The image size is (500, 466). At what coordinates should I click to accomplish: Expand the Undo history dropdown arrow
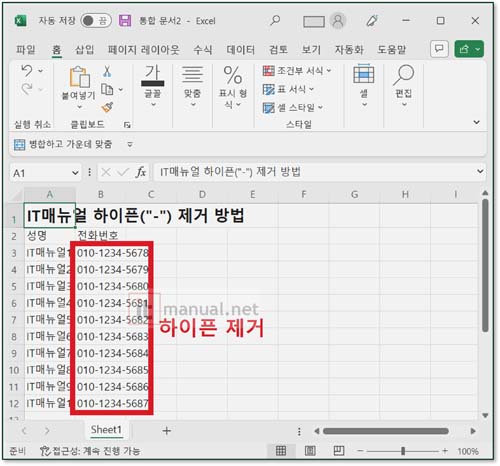[x=41, y=71]
